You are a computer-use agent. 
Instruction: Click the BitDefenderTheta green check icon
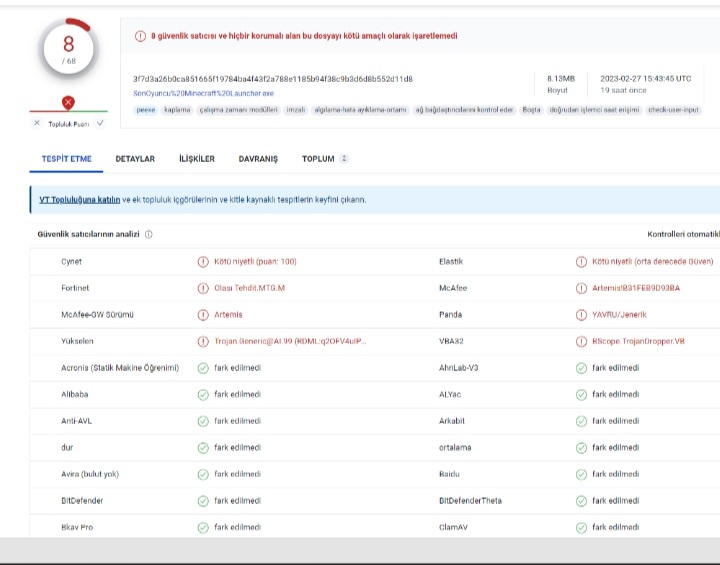coord(581,501)
